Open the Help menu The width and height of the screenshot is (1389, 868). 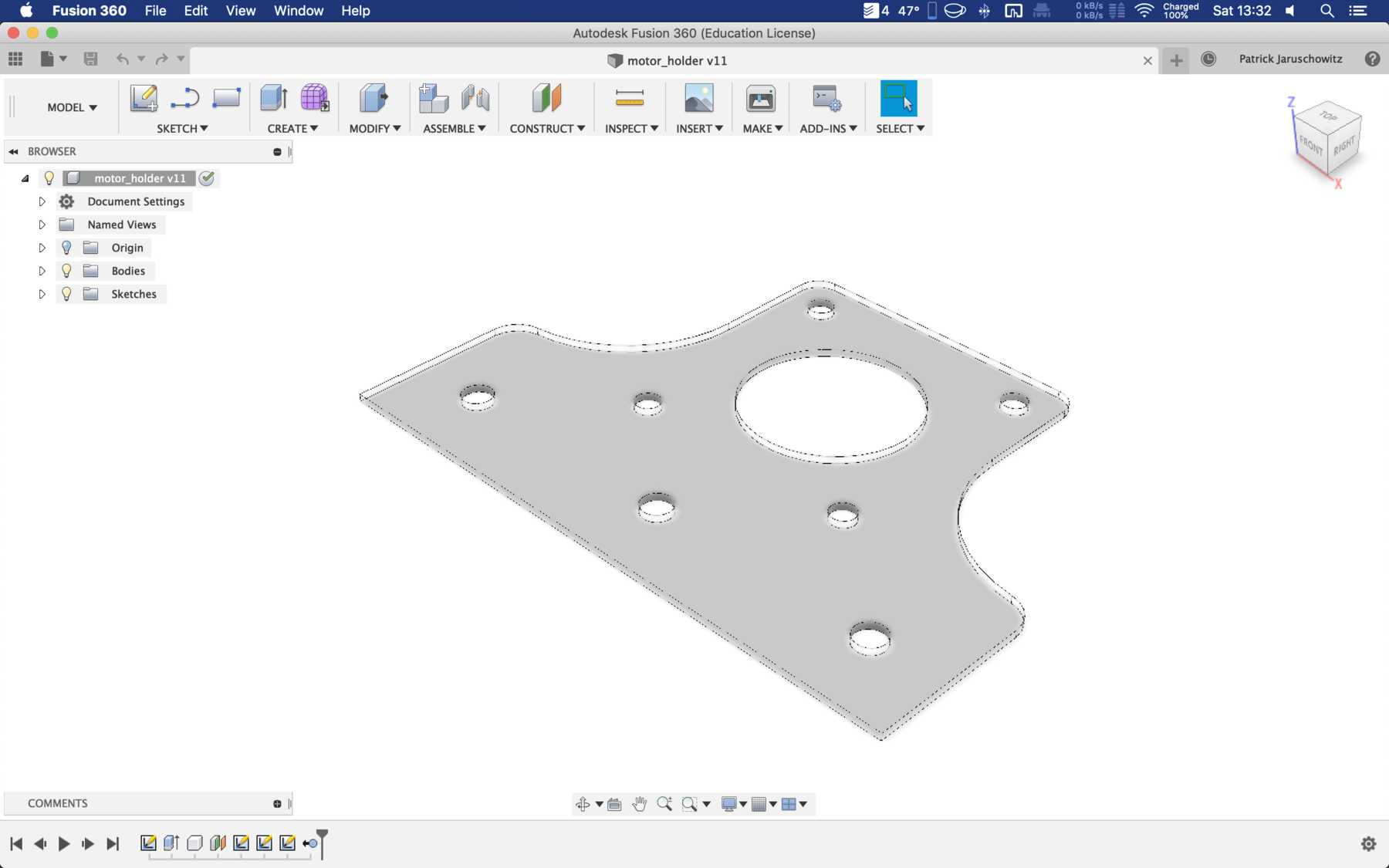tap(356, 11)
